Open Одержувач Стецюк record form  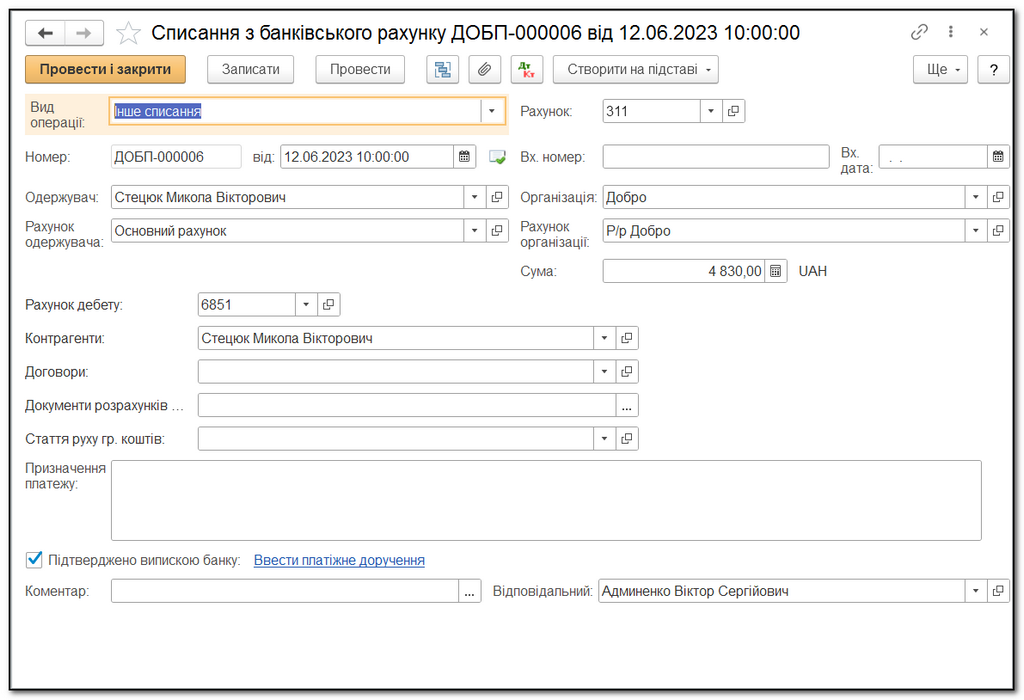(497, 197)
